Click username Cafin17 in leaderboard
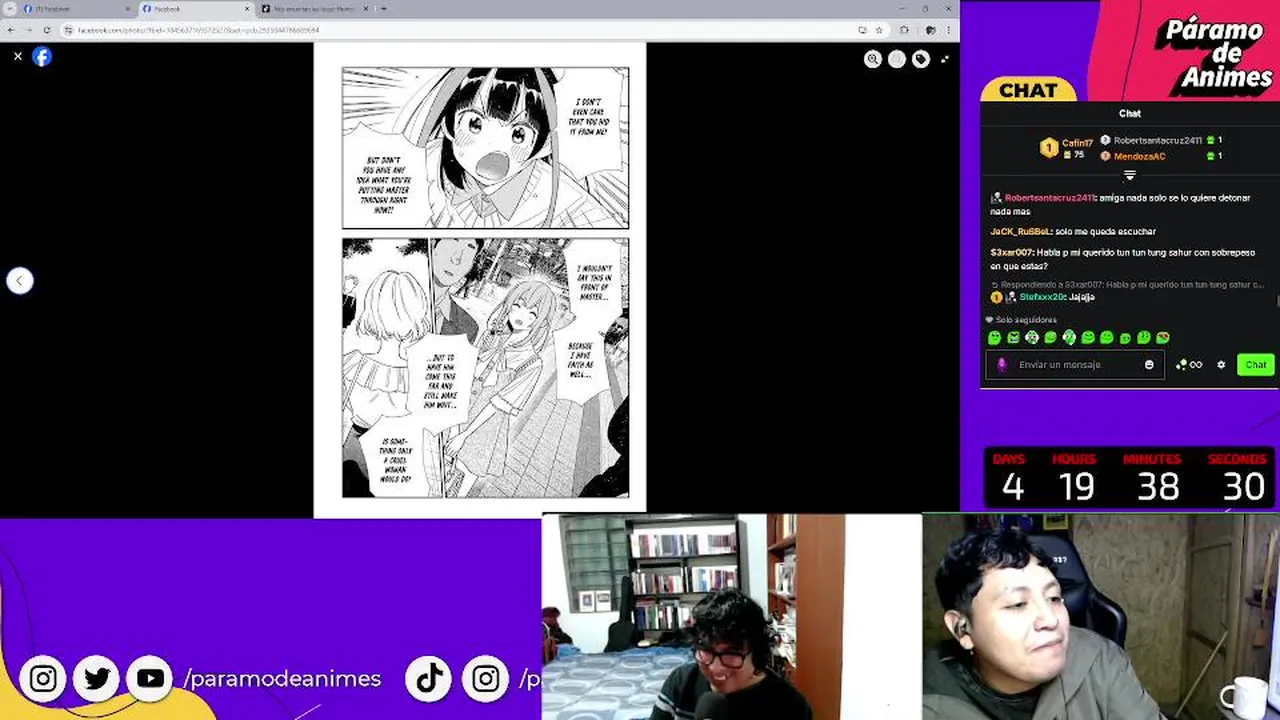Screen dimensions: 1280x720 [1077, 144]
